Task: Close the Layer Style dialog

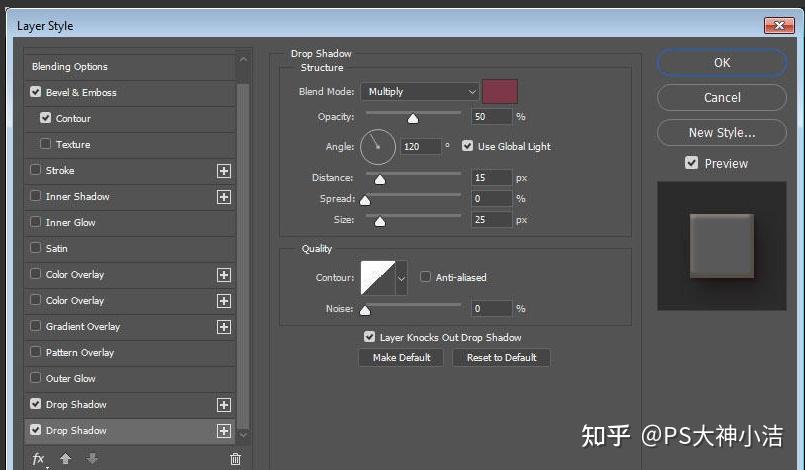Action: 779,25
